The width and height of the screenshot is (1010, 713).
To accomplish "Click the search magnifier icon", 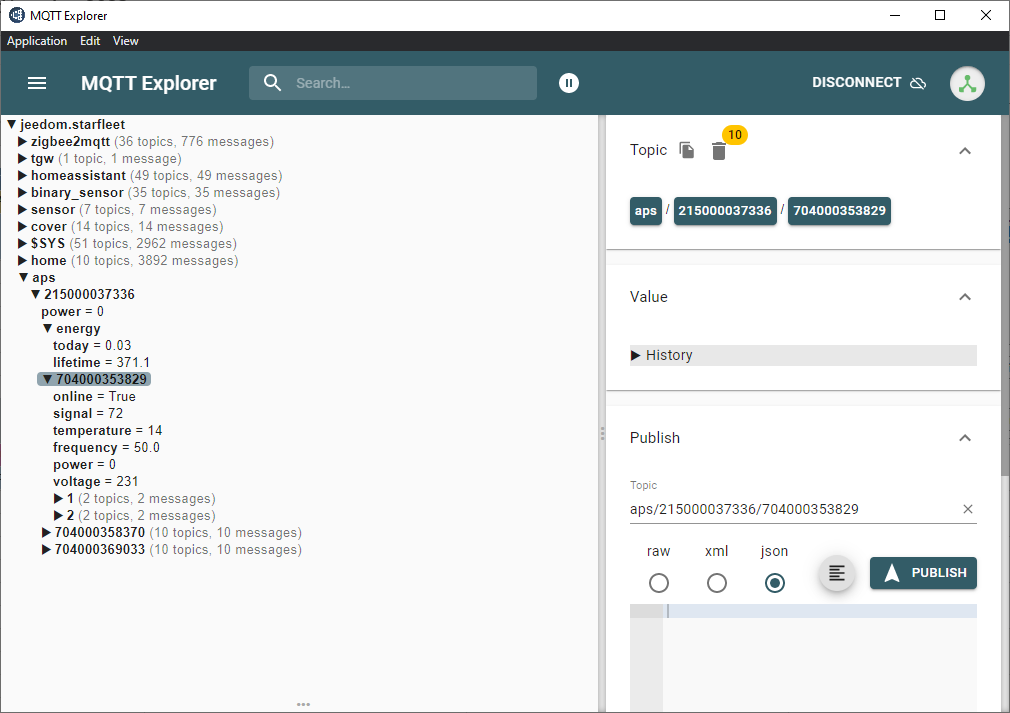I will pos(272,82).
